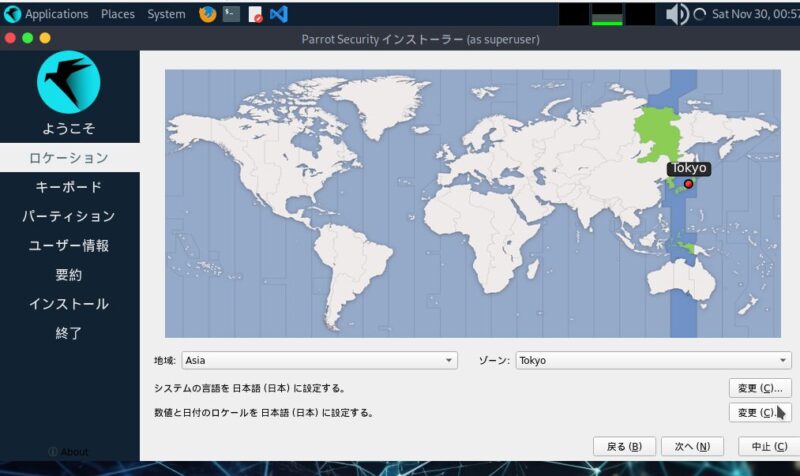Click the red-badged document launcher in the panel
Screen dimensions: 800x476
point(255,14)
